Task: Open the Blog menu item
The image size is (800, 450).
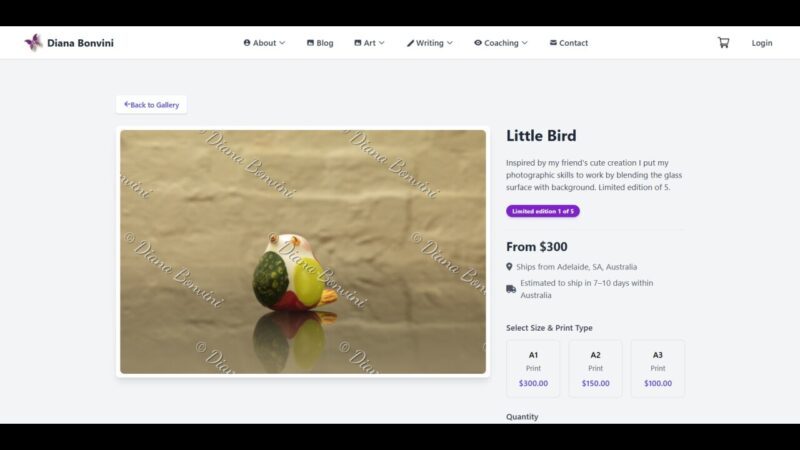Action: (320, 43)
